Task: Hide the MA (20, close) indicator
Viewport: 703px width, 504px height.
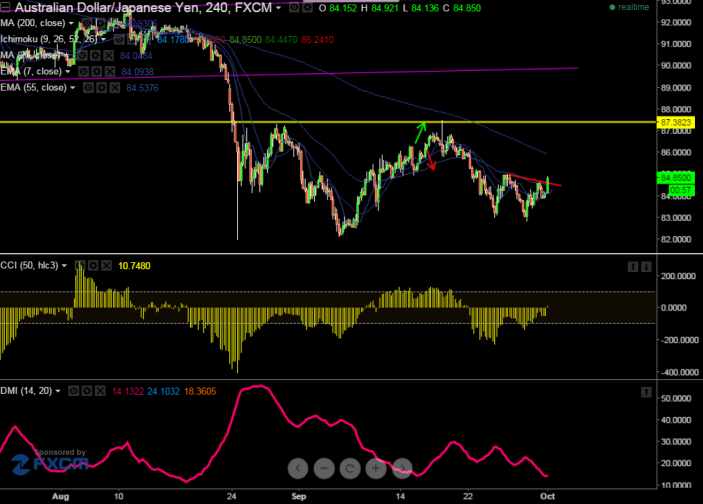Action: tap(82, 56)
